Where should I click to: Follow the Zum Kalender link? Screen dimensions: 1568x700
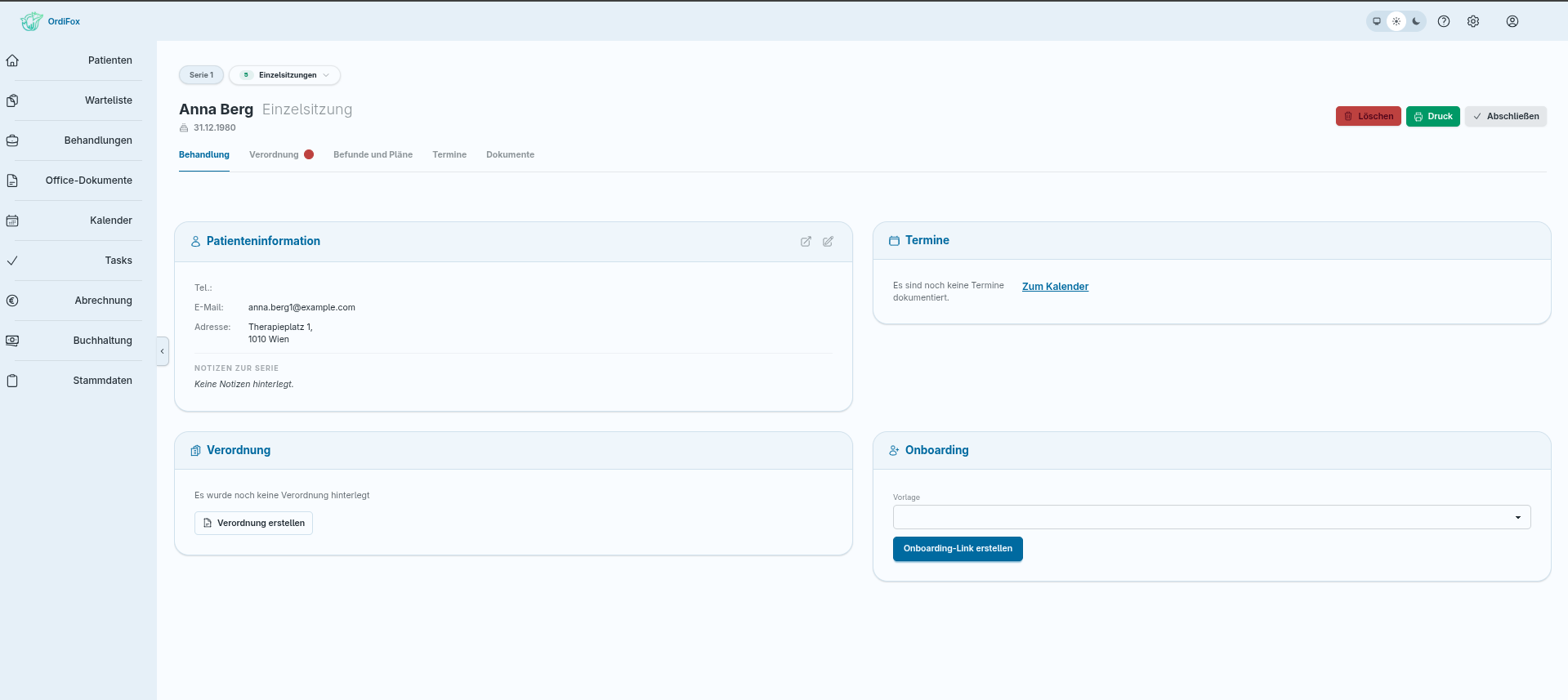tap(1055, 287)
